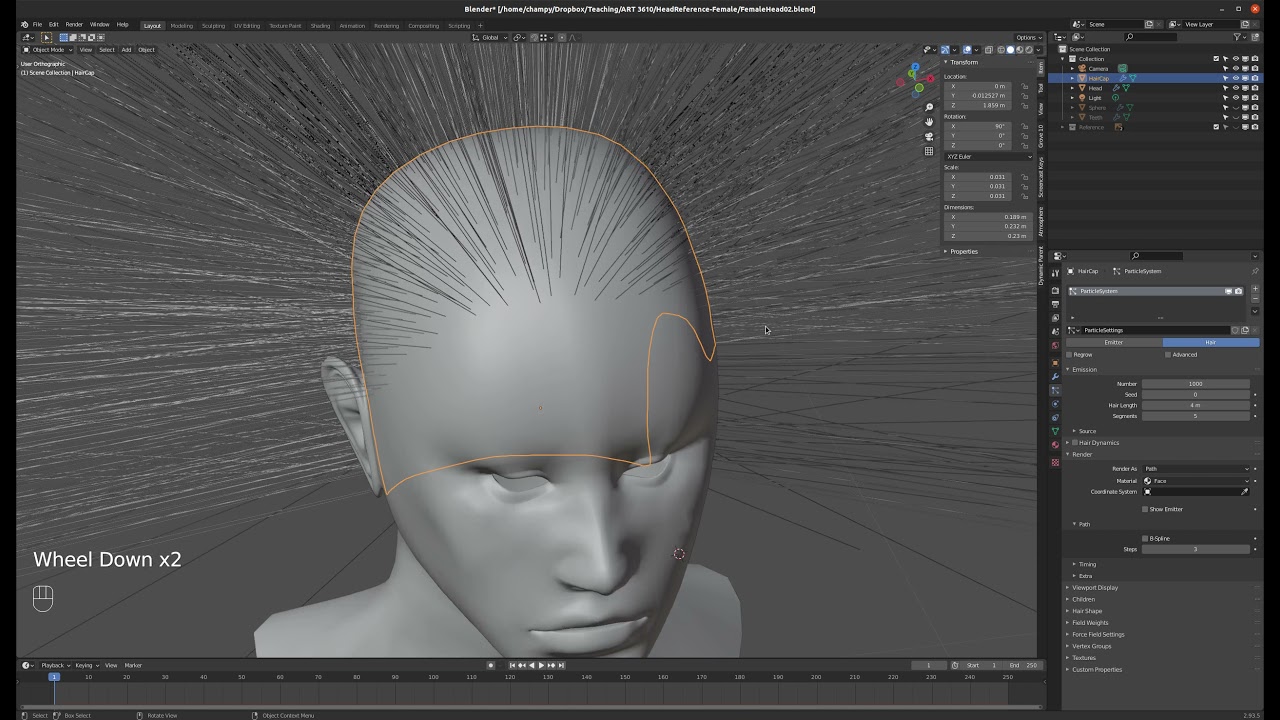Select solid viewport shading mode
Image resolution: width=1280 pixels, height=720 pixels.
tap(1010, 50)
